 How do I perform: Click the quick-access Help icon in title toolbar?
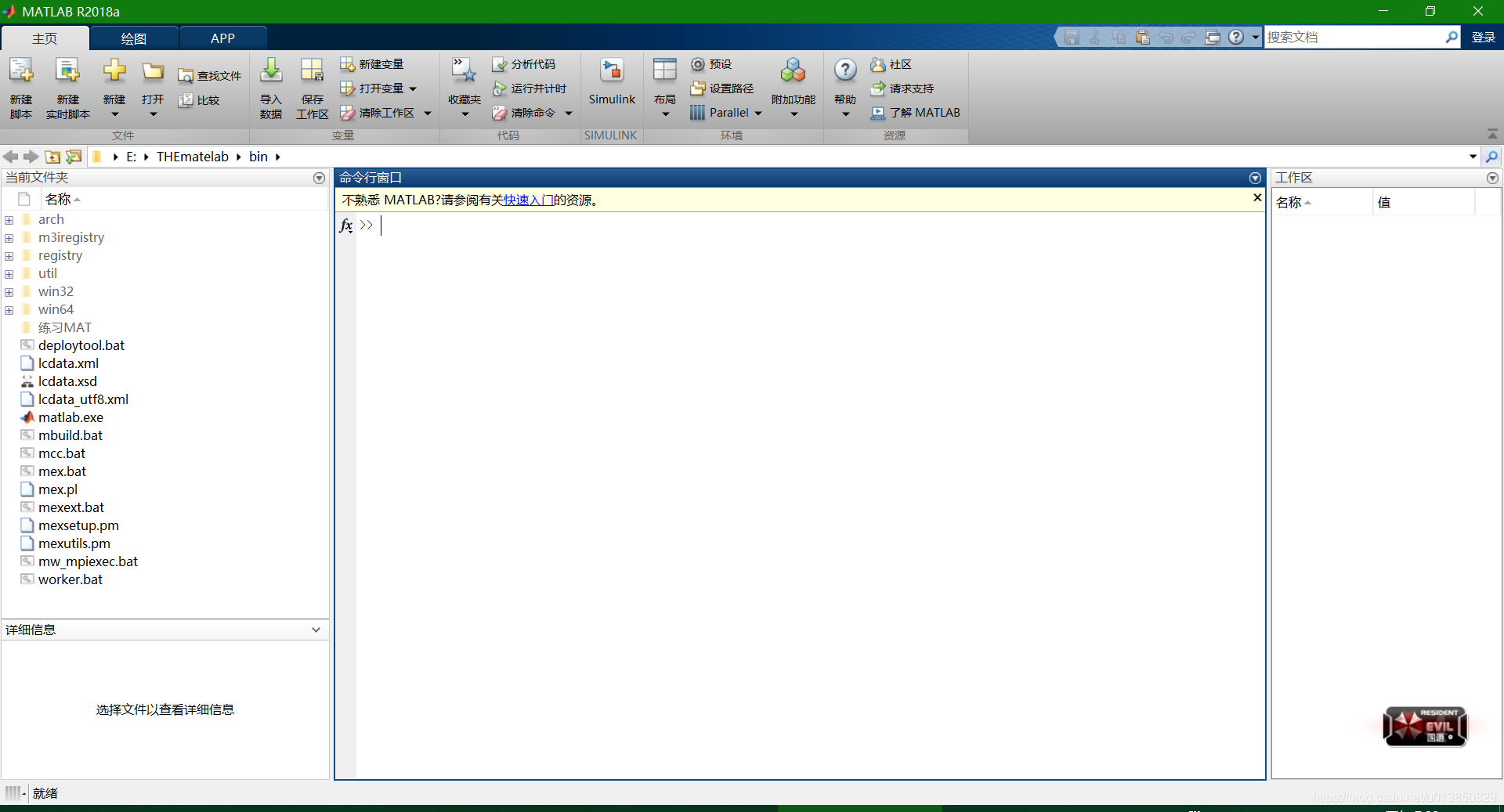point(1236,37)
